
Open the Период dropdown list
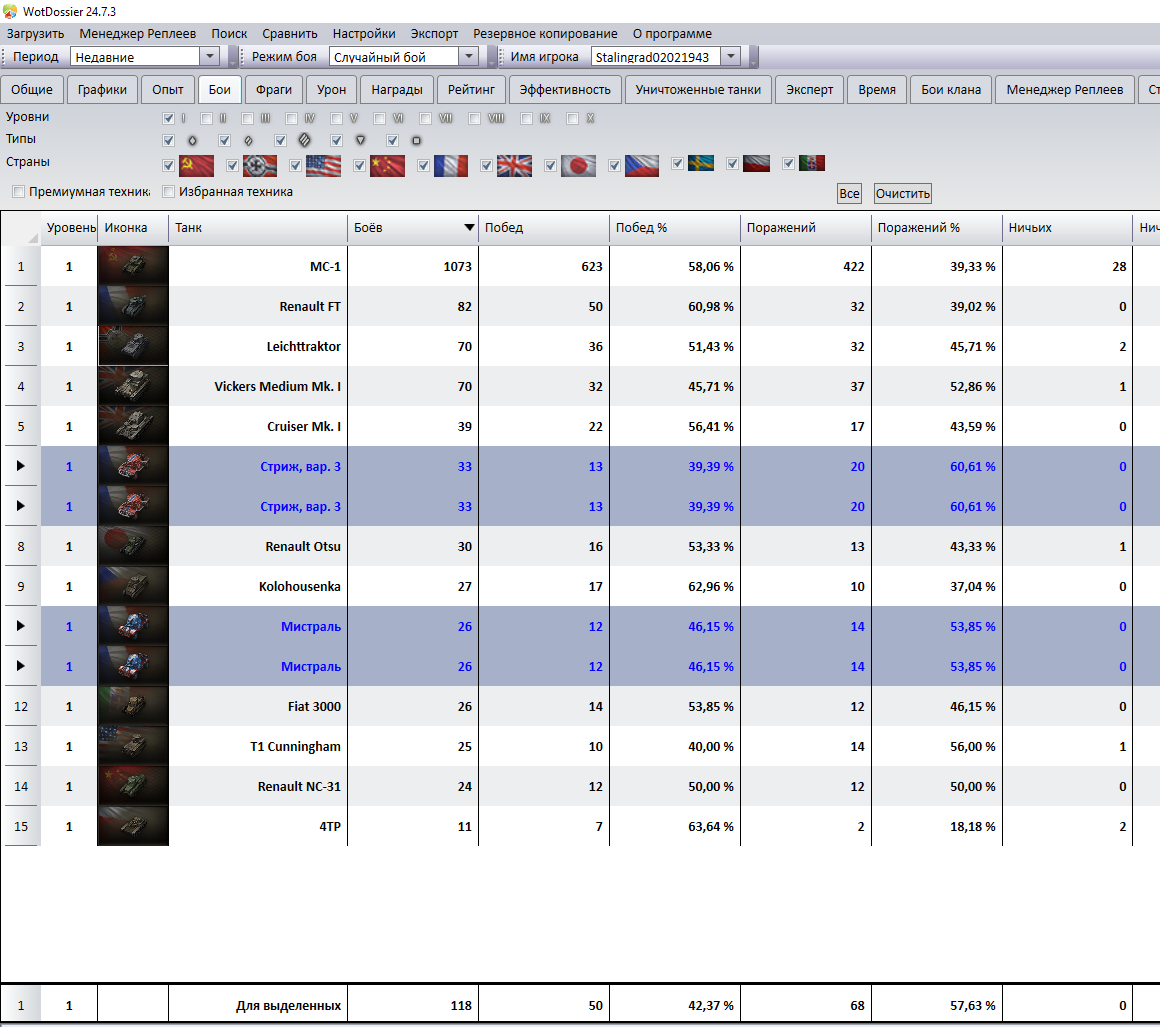[209, 57]
